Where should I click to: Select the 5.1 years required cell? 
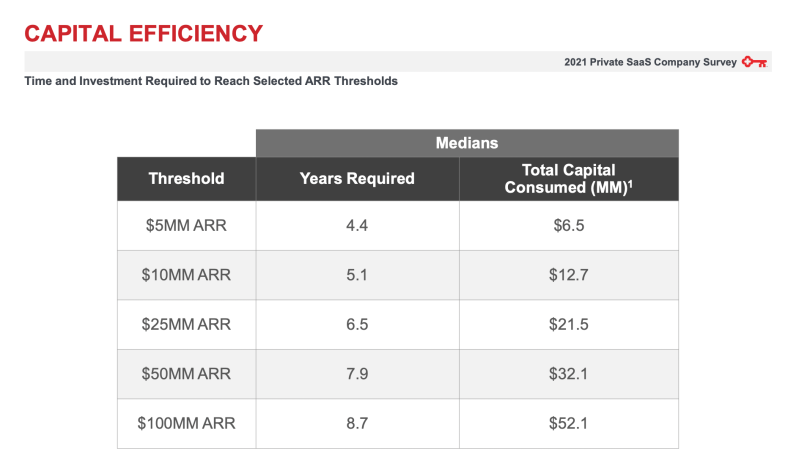tap(357, 275)
